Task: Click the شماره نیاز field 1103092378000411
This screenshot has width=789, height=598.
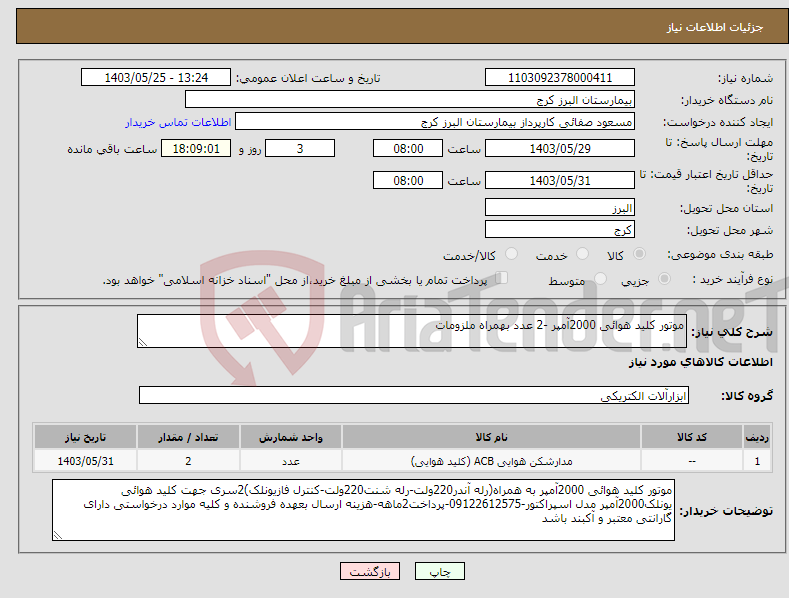Action: (x=560, y=78)
